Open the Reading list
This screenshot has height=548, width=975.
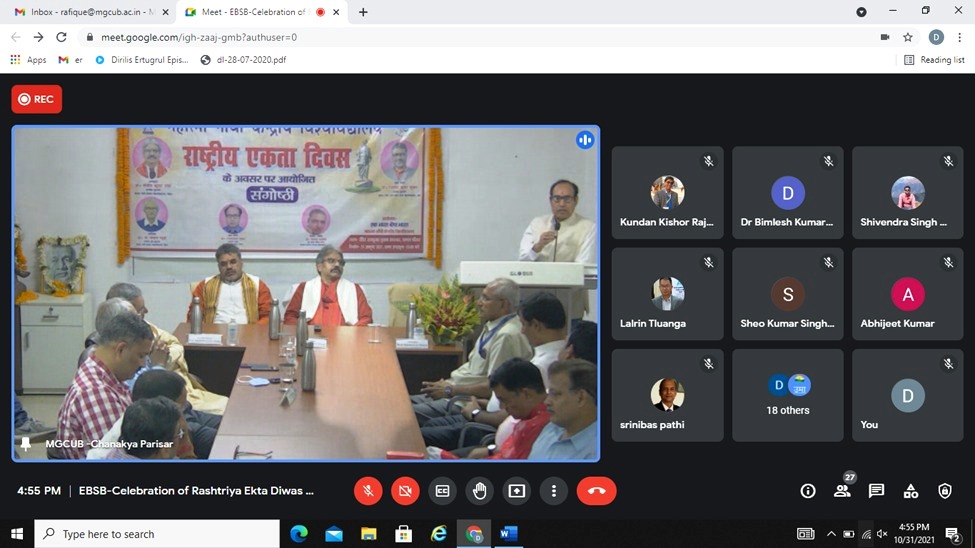(x=934, y=60)
